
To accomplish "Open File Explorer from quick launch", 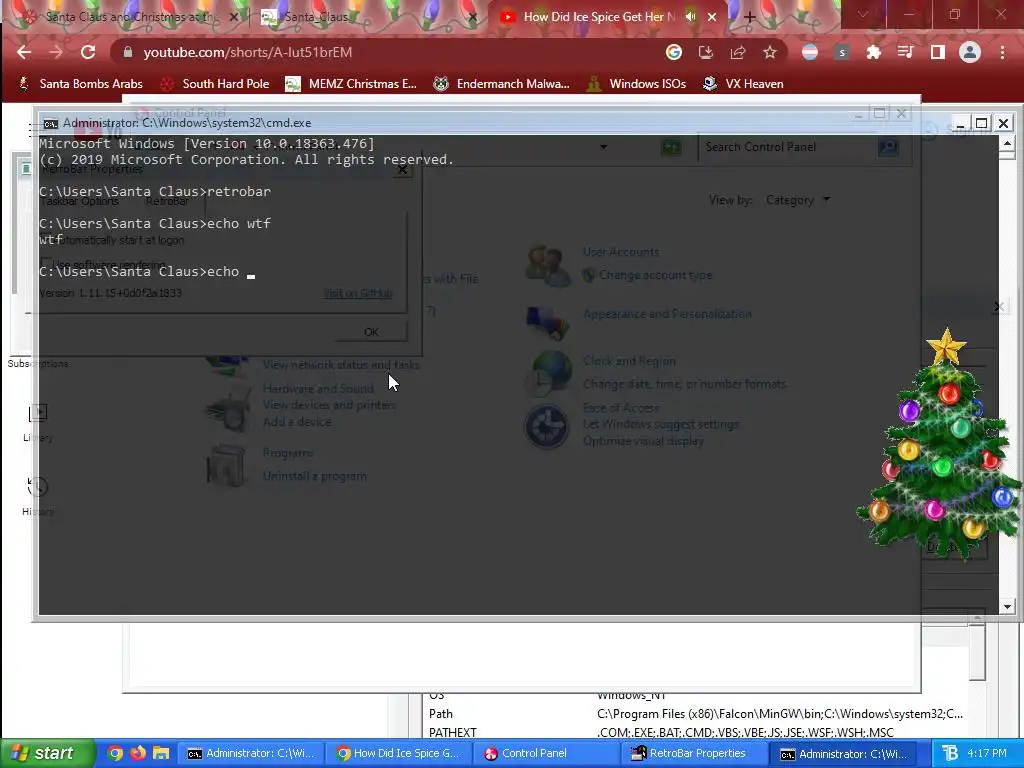I will pyautogui.click(x=161, y=754).
